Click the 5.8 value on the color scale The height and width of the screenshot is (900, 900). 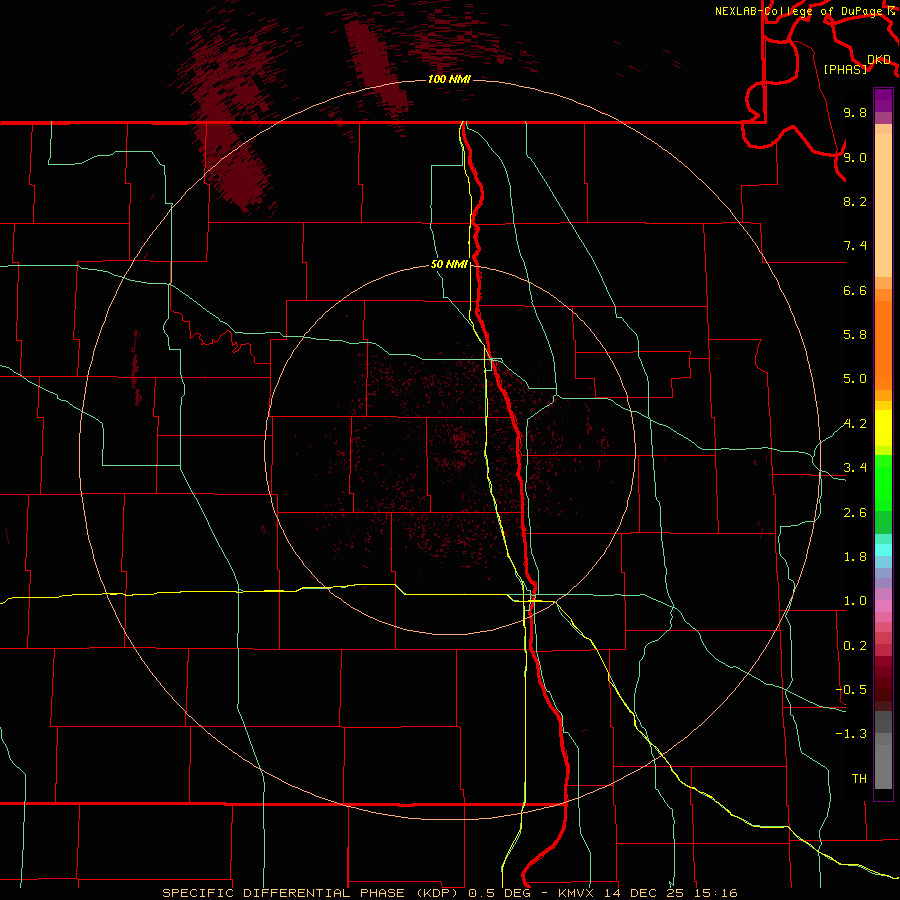pyautogui.click(x=855, y=335)
